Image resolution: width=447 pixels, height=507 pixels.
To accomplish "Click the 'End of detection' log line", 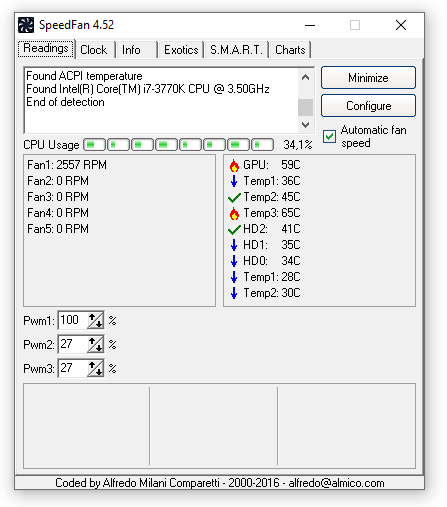I will pyautogui.click(x=65, y=102).
